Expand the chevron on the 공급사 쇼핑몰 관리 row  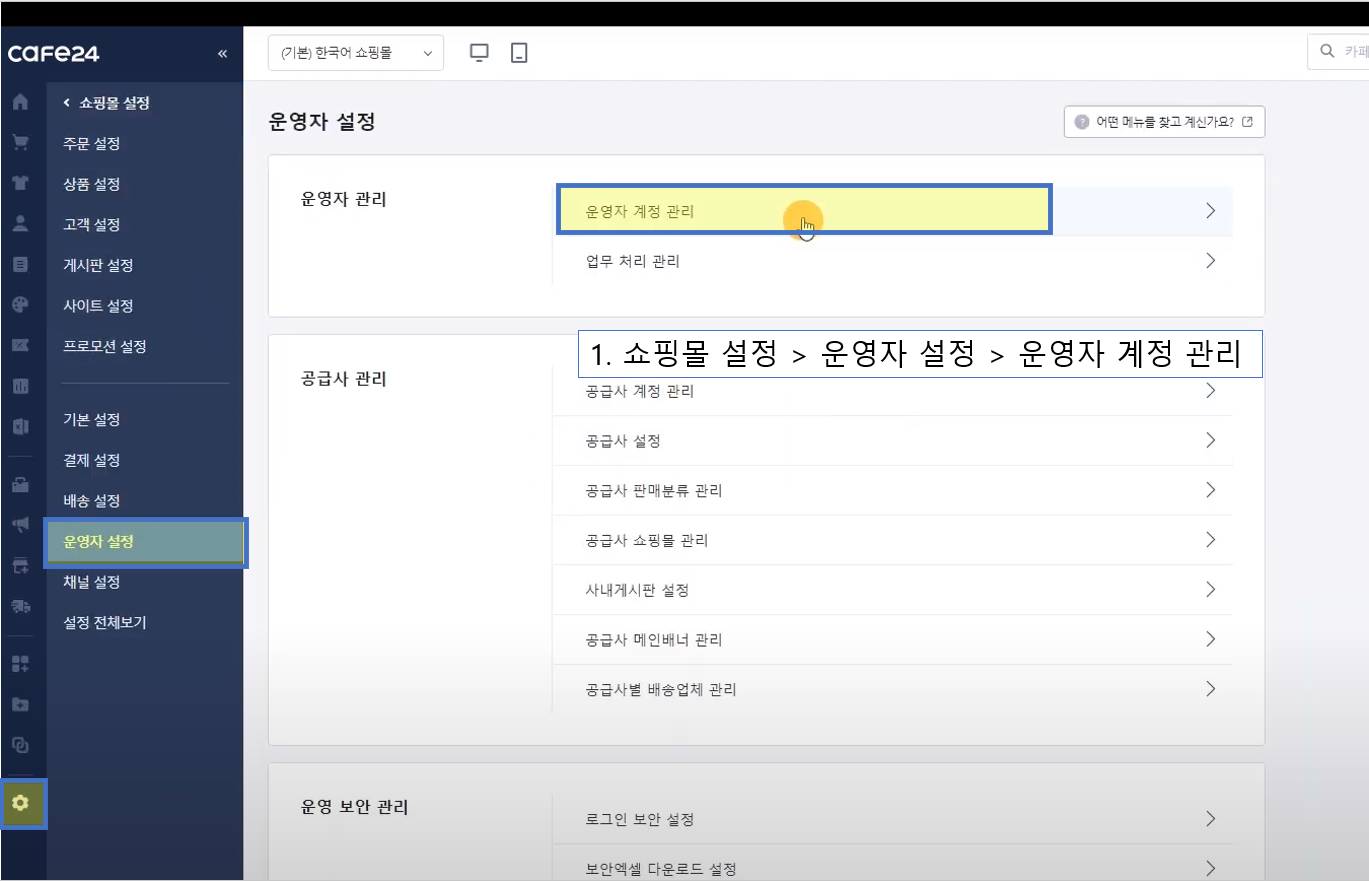1210,540
